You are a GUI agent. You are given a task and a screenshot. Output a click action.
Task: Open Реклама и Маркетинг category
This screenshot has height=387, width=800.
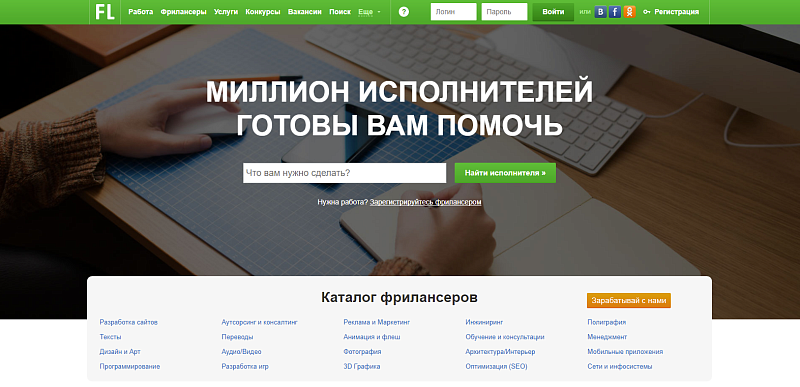coord(377,322)
